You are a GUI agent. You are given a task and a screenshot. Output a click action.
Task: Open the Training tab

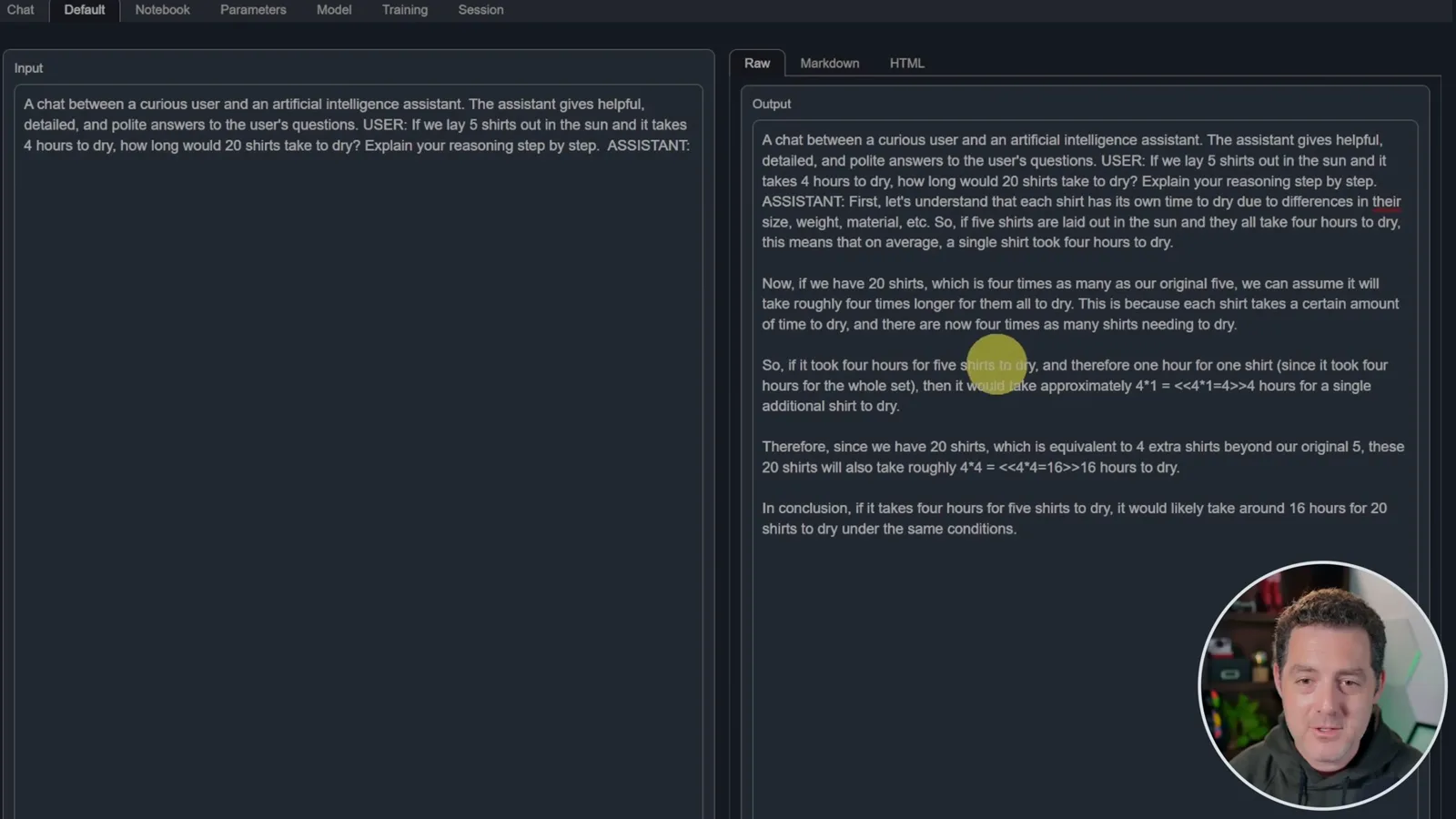[405, 10]
